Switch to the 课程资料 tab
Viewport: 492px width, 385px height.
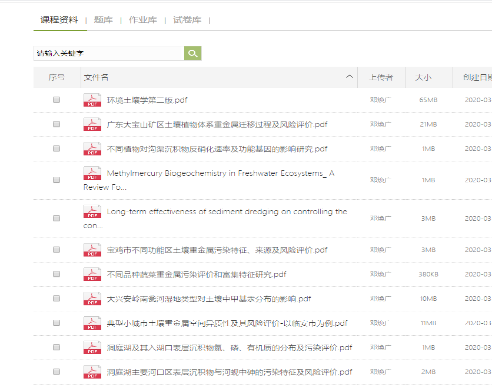59,20
